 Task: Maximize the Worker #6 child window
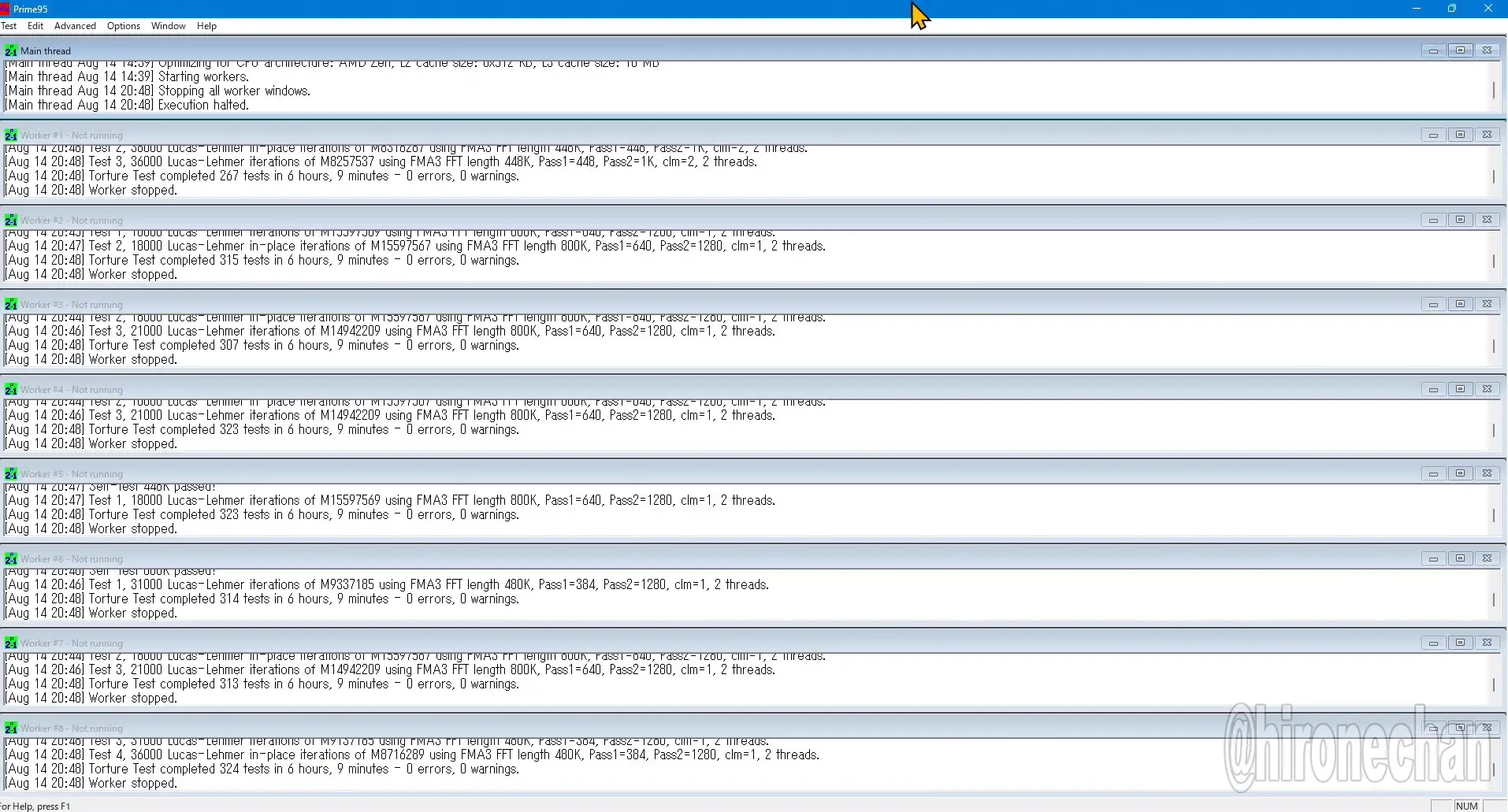tap(1460, 558)
